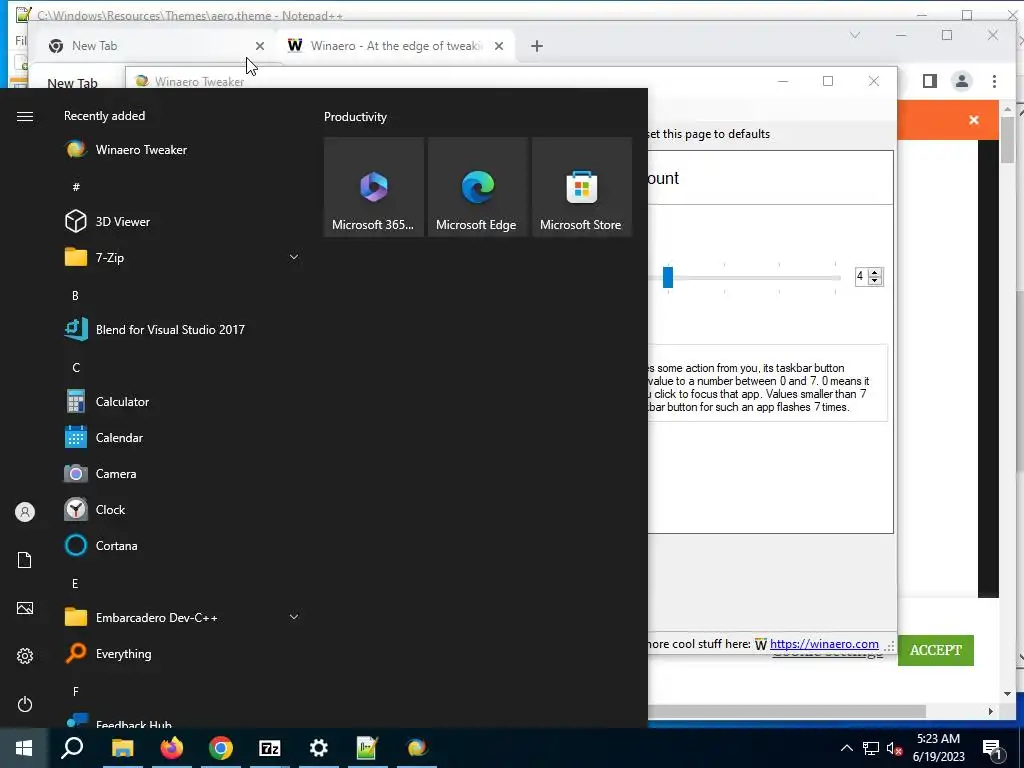Screen dimensions: 1024x768
Task: Open Chrome's tab search dropdown arrow
Action: pyautogui.click(x=855, y=35)
